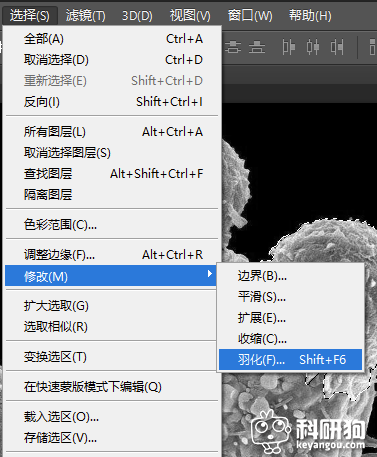This screenshot has width=377, height=457.
Task: Select 收缩(C)... in the submenu
Action: (x=290, y=339)
